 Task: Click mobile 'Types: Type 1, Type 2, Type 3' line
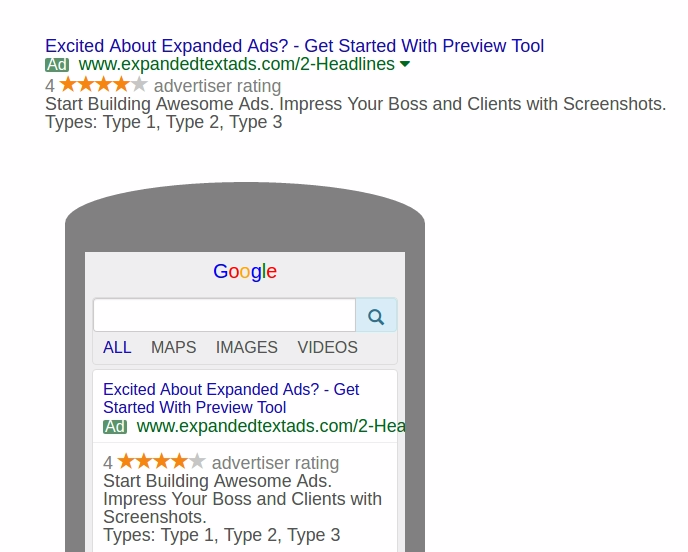point(222,535)
